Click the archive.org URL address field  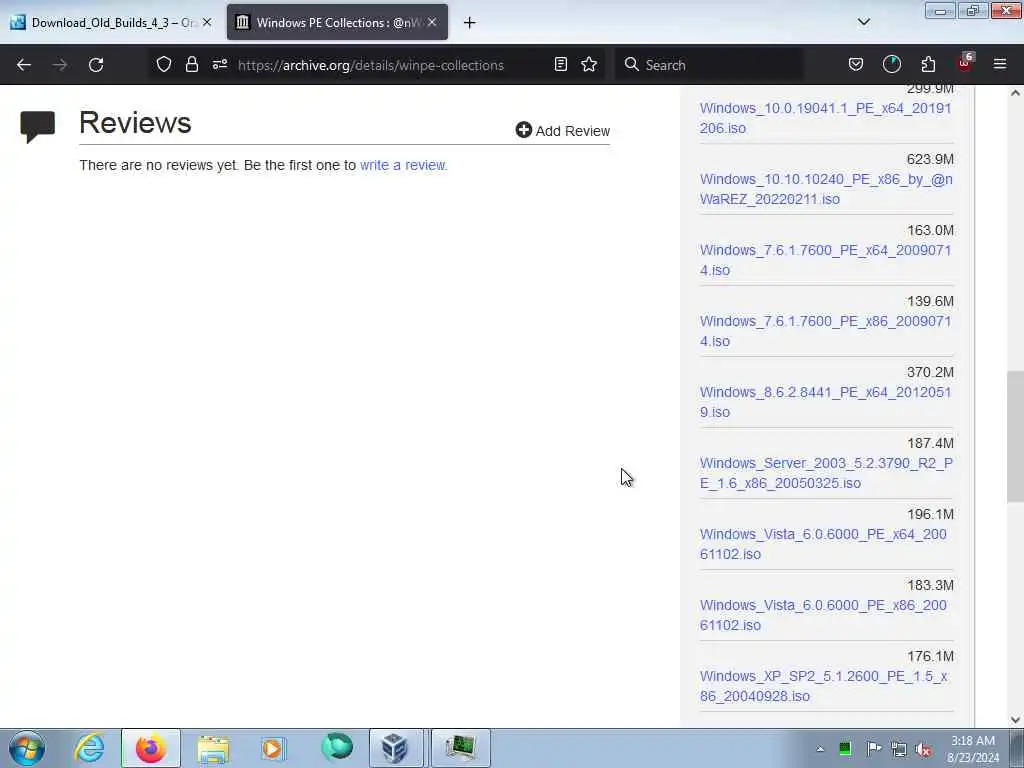coord(370,65)
